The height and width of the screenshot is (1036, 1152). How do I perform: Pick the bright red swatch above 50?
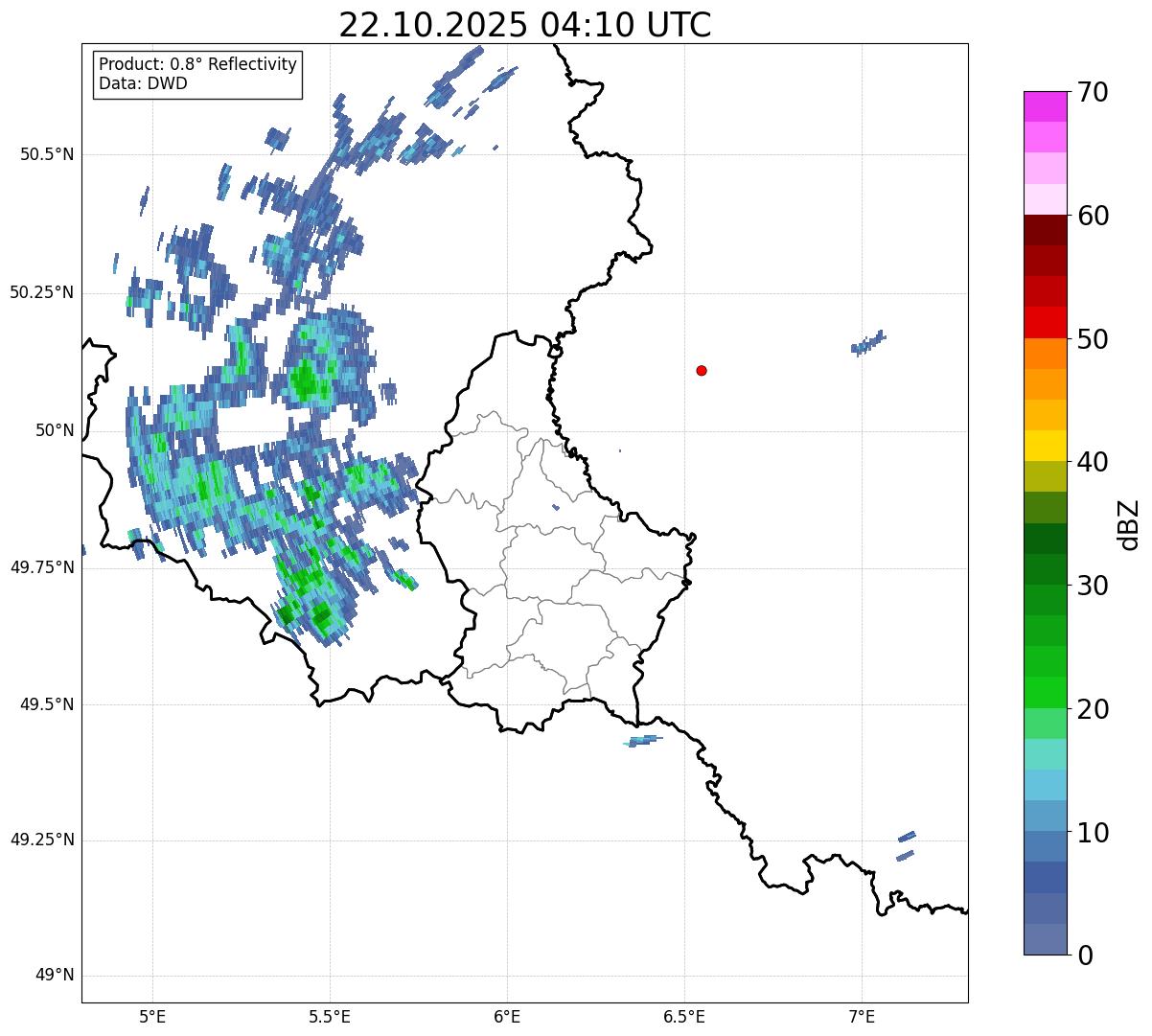1046,322
